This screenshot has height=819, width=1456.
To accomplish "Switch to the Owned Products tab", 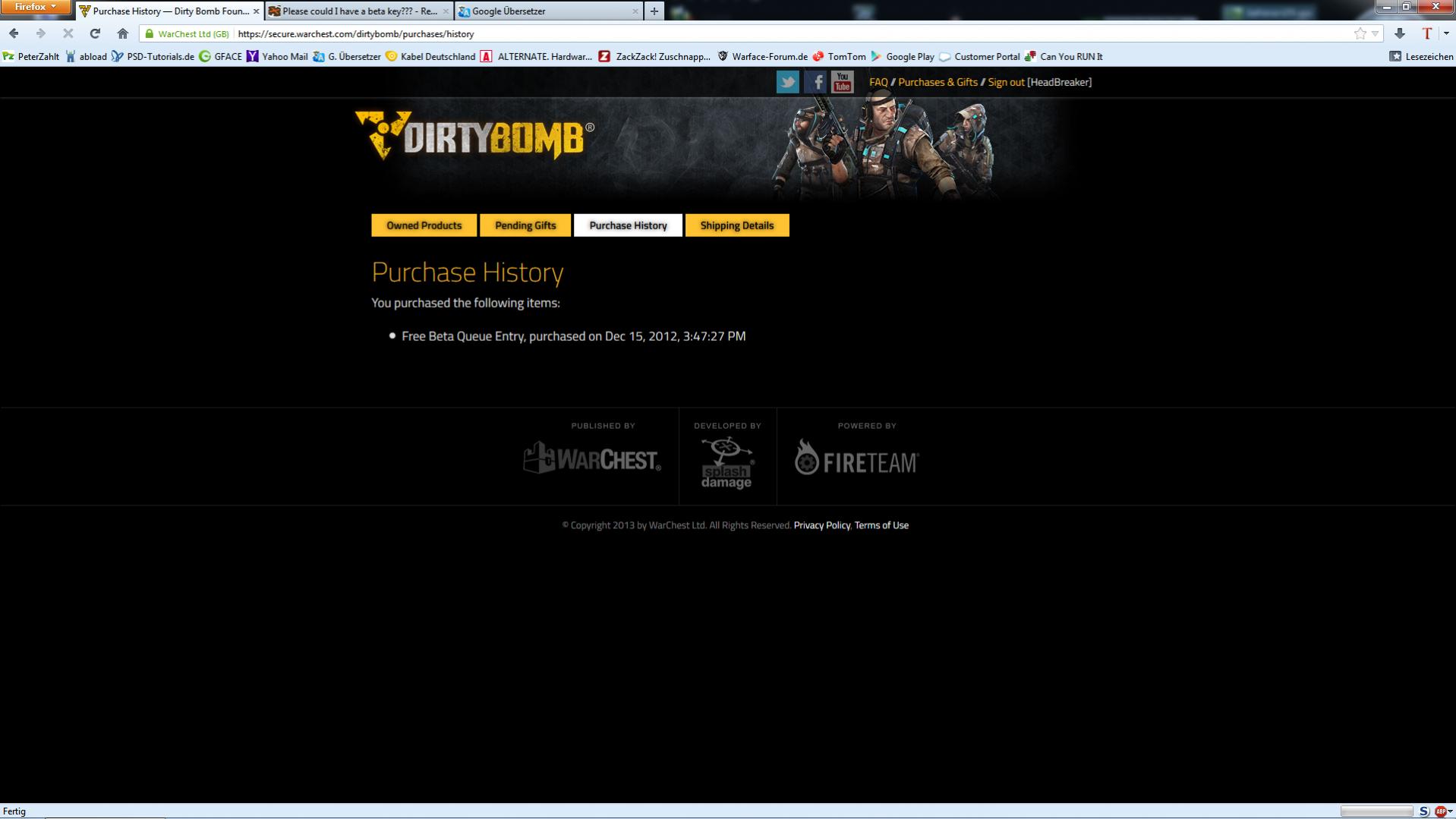I will (x=424, y=225).
